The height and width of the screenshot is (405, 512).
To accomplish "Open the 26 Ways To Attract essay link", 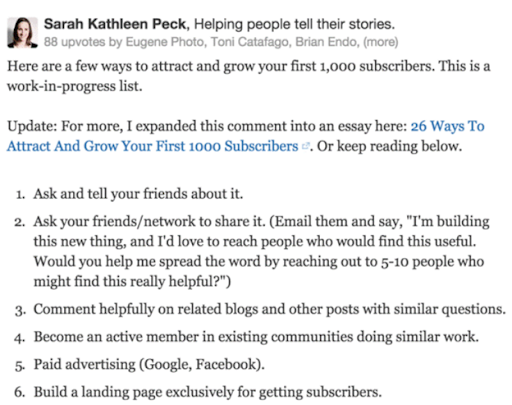I will click(x=447, y=126).
